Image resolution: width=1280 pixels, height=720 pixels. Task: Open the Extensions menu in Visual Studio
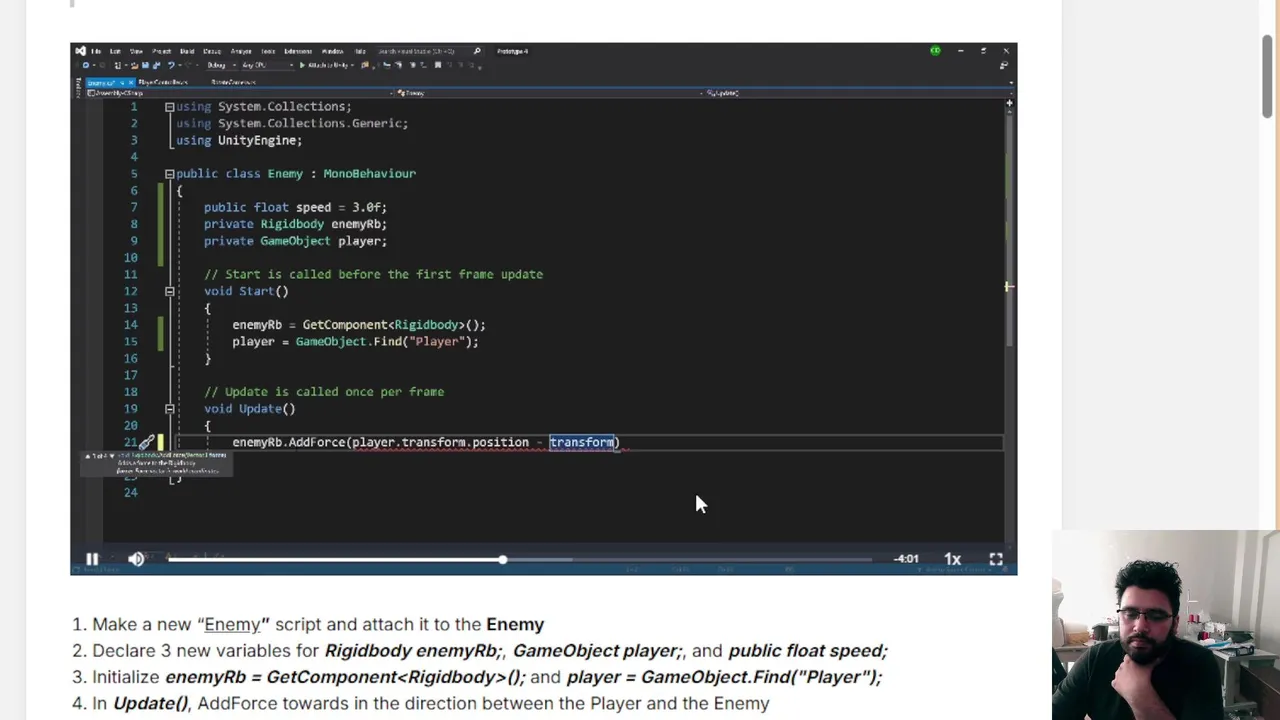298,51
